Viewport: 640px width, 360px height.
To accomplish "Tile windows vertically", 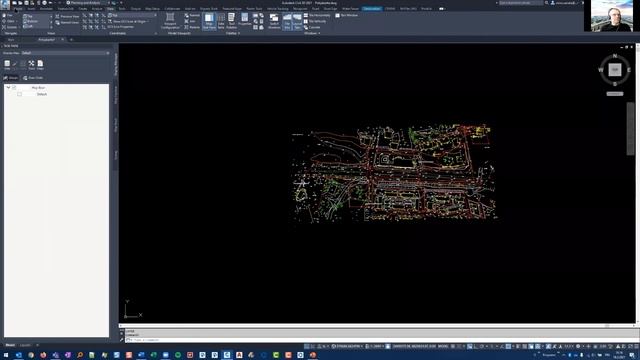I will (315, 21).
